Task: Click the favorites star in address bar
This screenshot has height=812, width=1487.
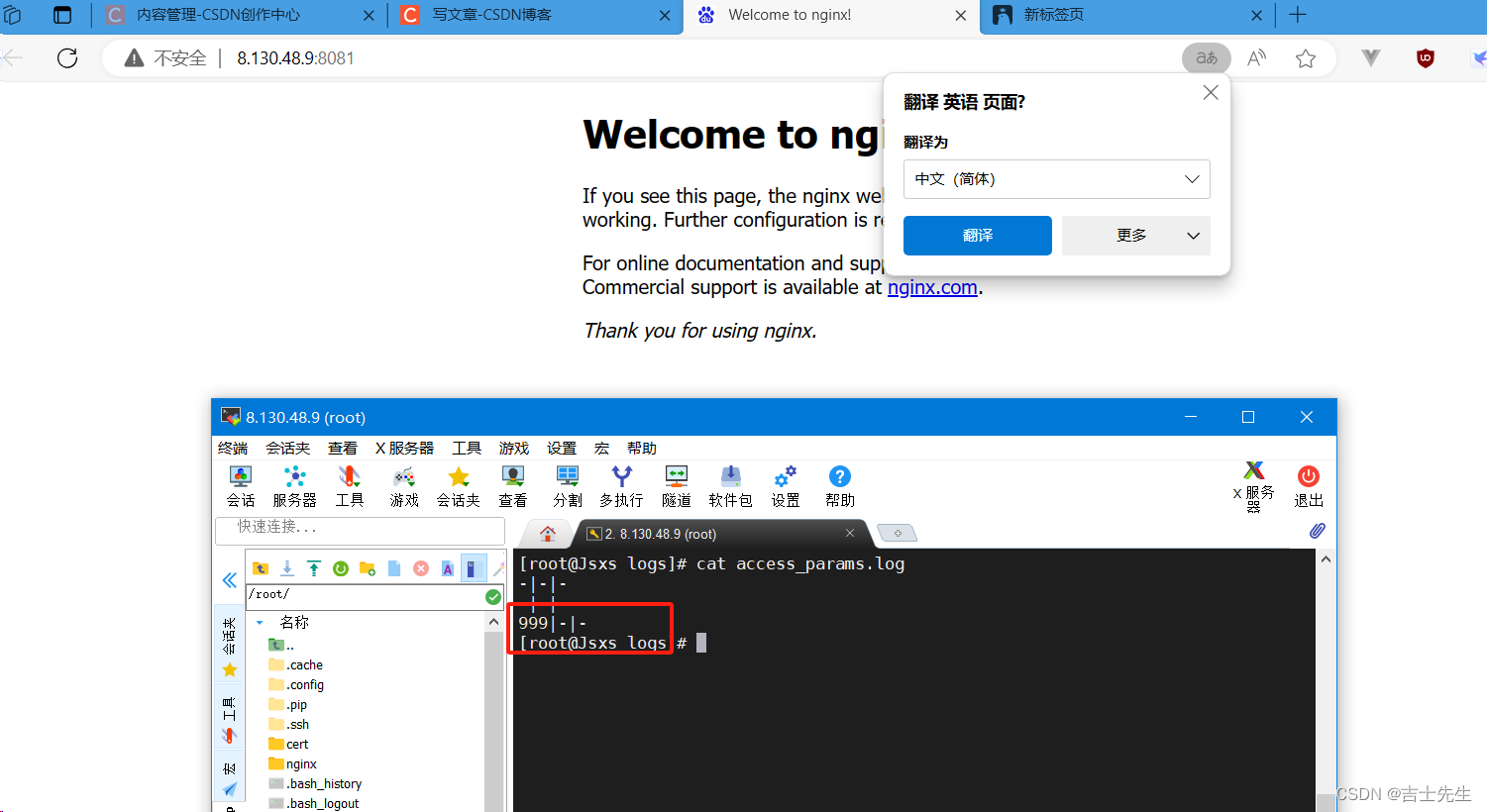Action: [1306, 58]
